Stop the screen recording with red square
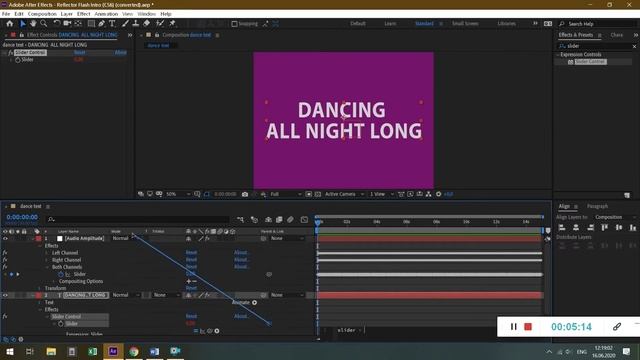The width and height of the screenshot is (640, 360). click(528, 327)
